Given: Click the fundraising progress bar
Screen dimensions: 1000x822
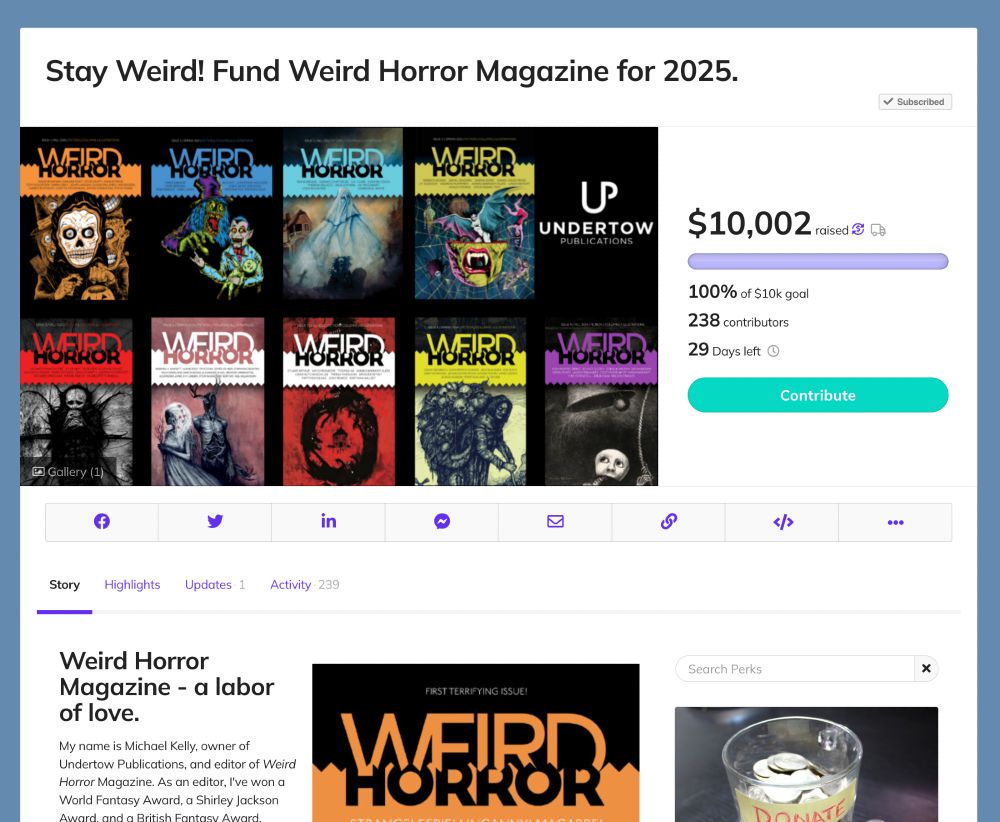Looking at the screenshot, I should pos(818,261).
